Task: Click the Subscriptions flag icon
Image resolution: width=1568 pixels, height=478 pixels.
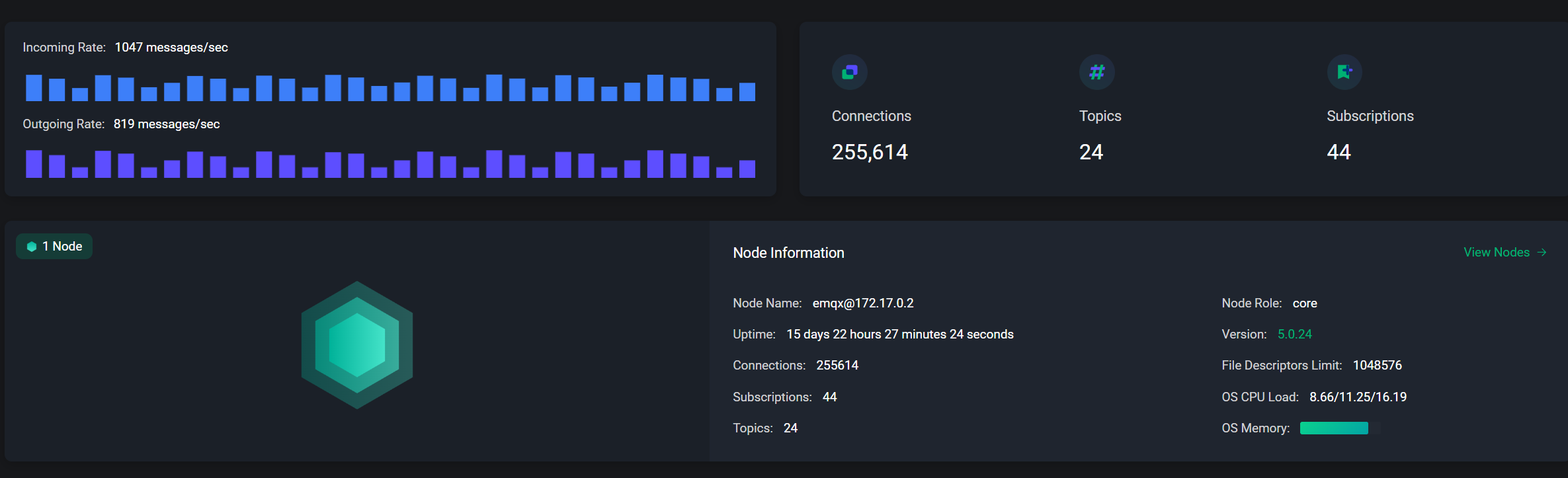Action: click(1344, 72)
